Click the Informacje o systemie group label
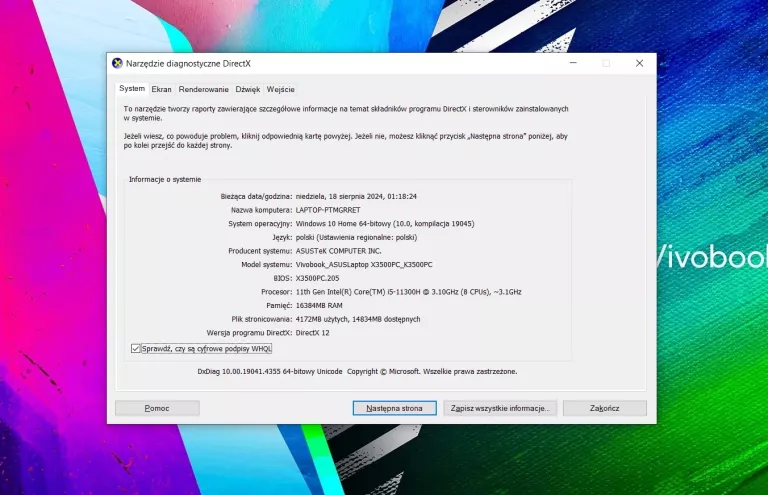Screen dimensions: 768x495 pyautogui.click(x=165, y=180)
